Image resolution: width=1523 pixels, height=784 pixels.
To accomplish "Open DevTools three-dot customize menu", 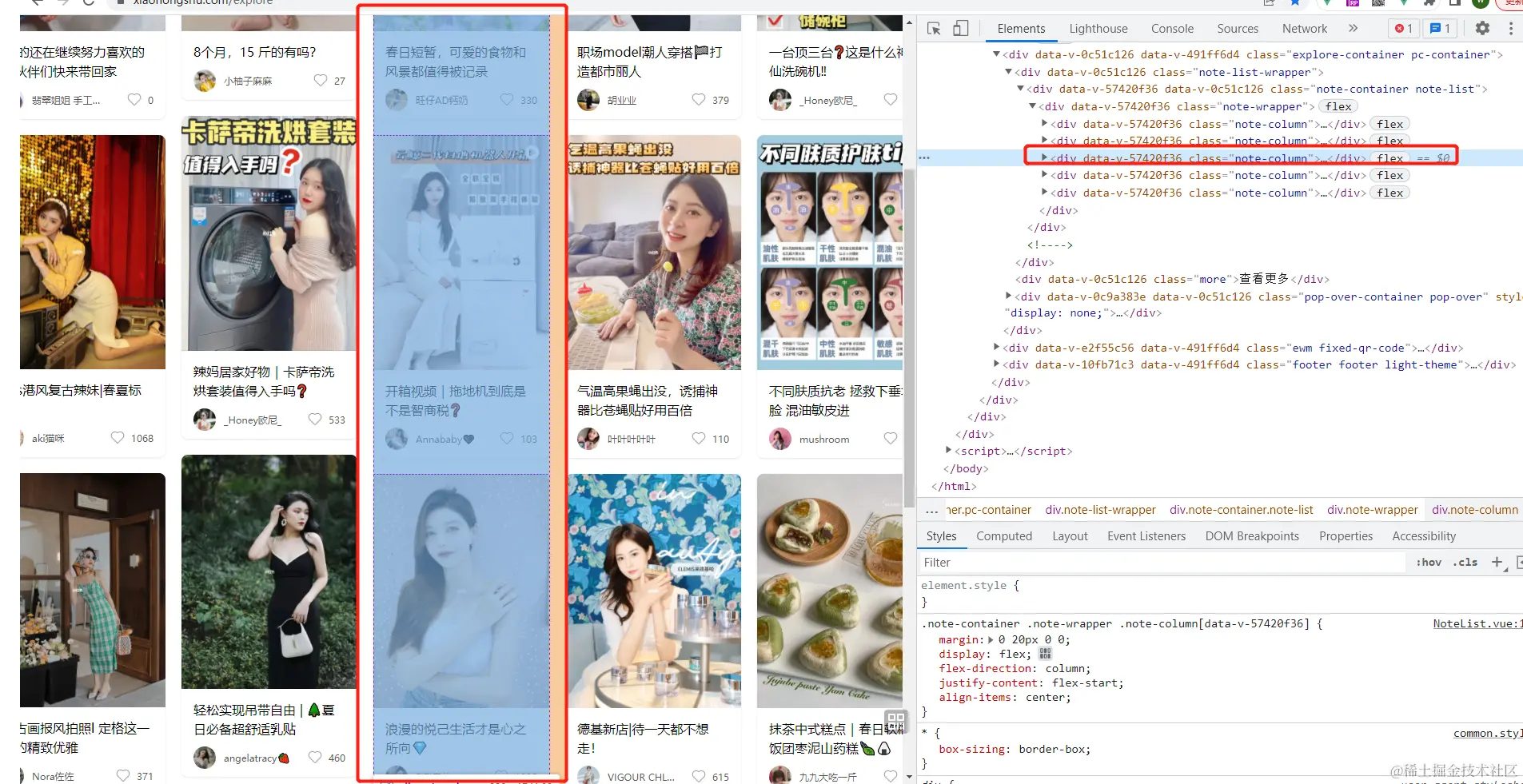I will 1510,28.
